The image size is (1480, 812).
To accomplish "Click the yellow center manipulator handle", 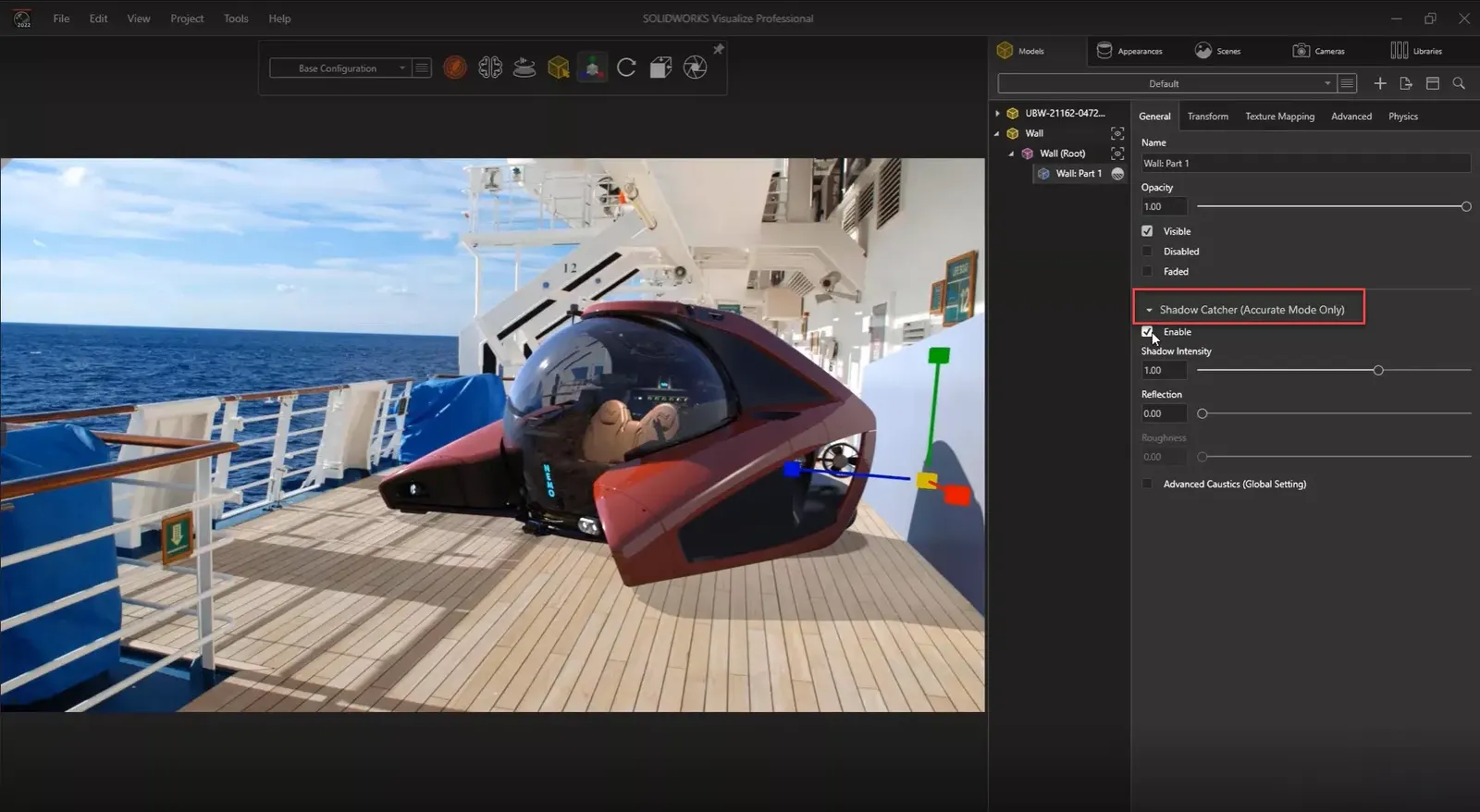I will pos(927,481).
